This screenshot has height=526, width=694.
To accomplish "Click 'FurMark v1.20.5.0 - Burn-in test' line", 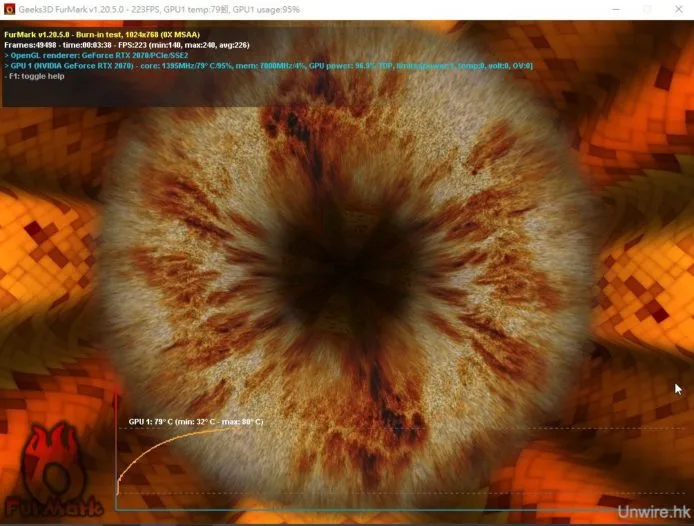I will [x=102, y=35].
